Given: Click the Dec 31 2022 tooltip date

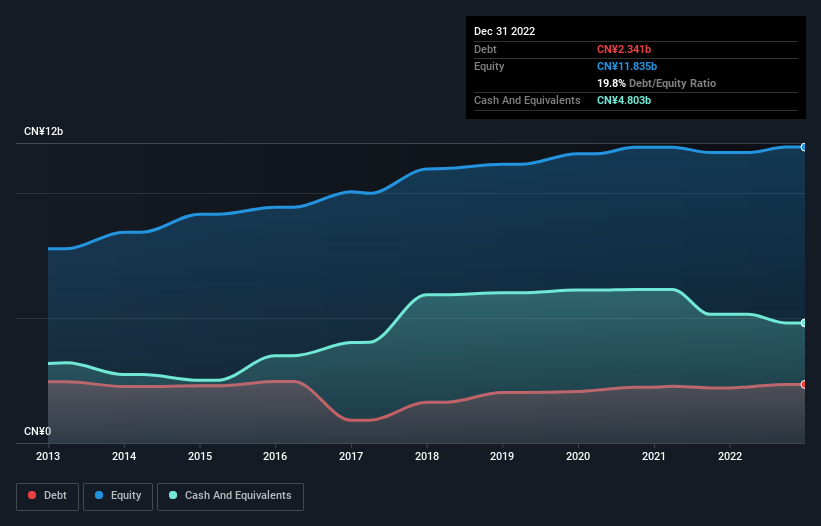Looking at the screenshot, I should [x=504, y=31].
